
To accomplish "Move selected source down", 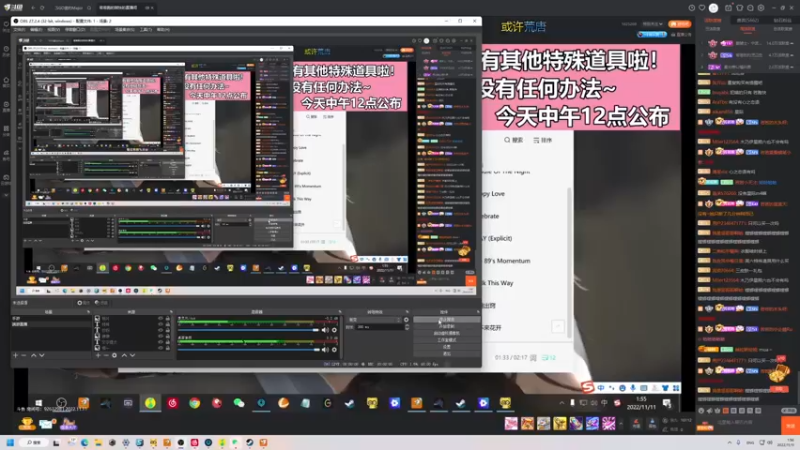I will (x=132, y=355).
